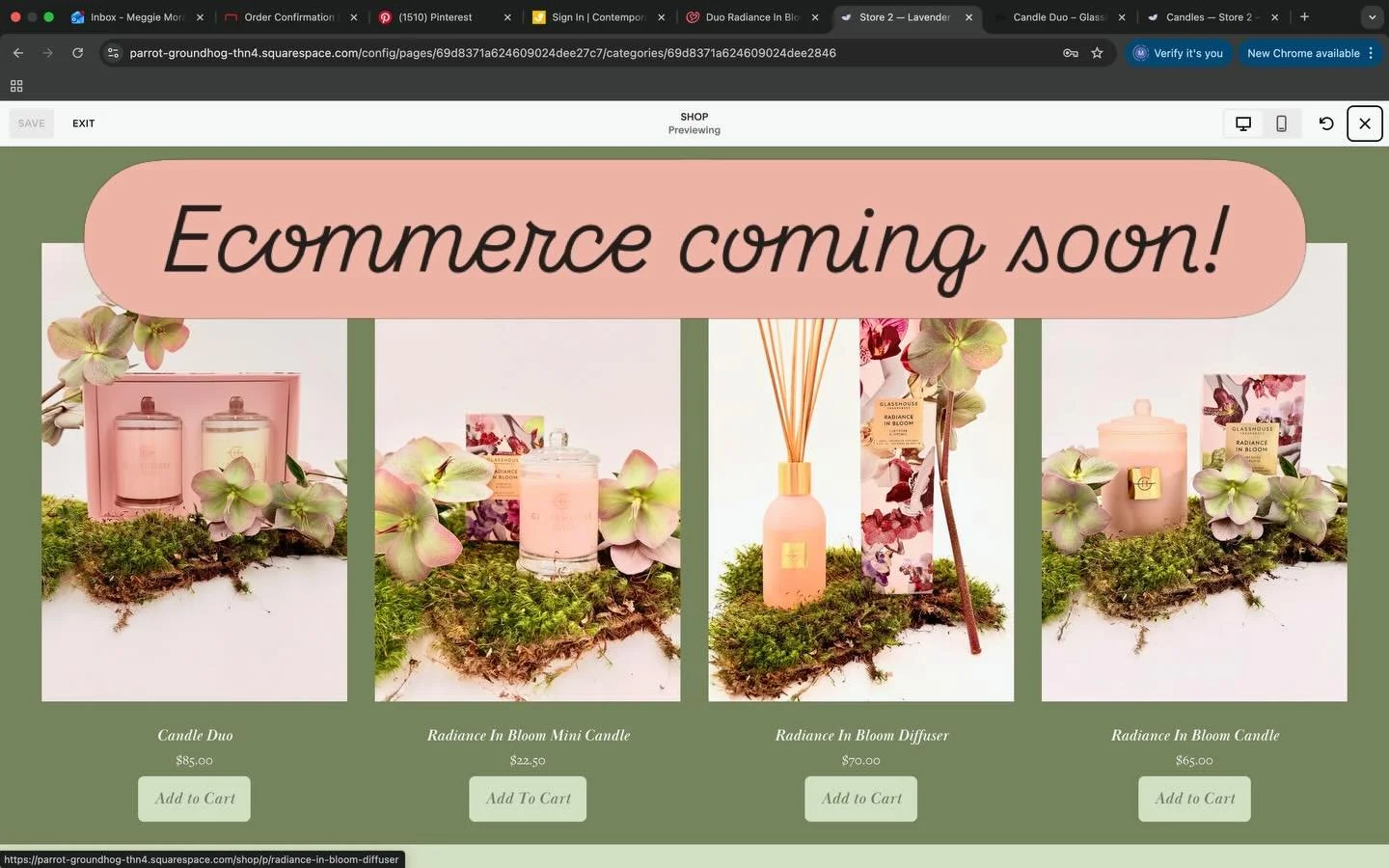Viewport: 1389px width, 868px height.
Task: Reload the page with the refresh icon
Action: point(78,53)
